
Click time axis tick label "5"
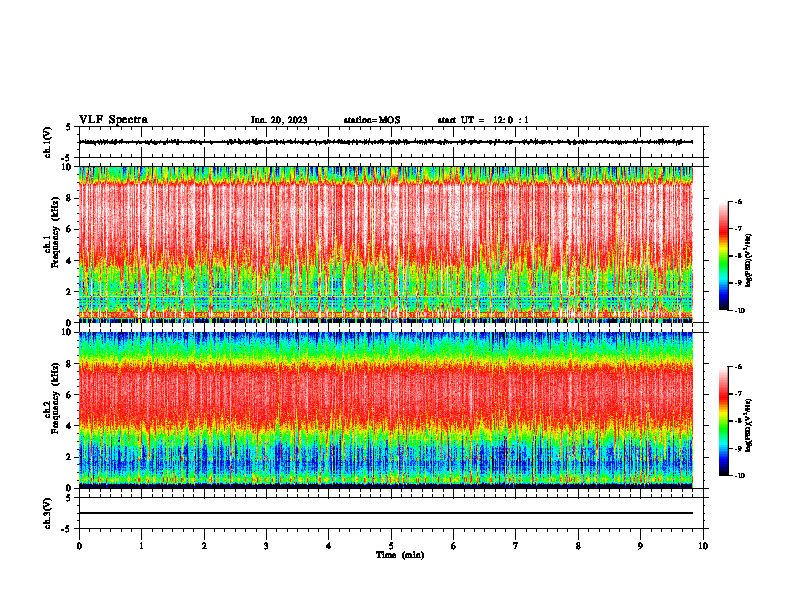click(391, 546)
